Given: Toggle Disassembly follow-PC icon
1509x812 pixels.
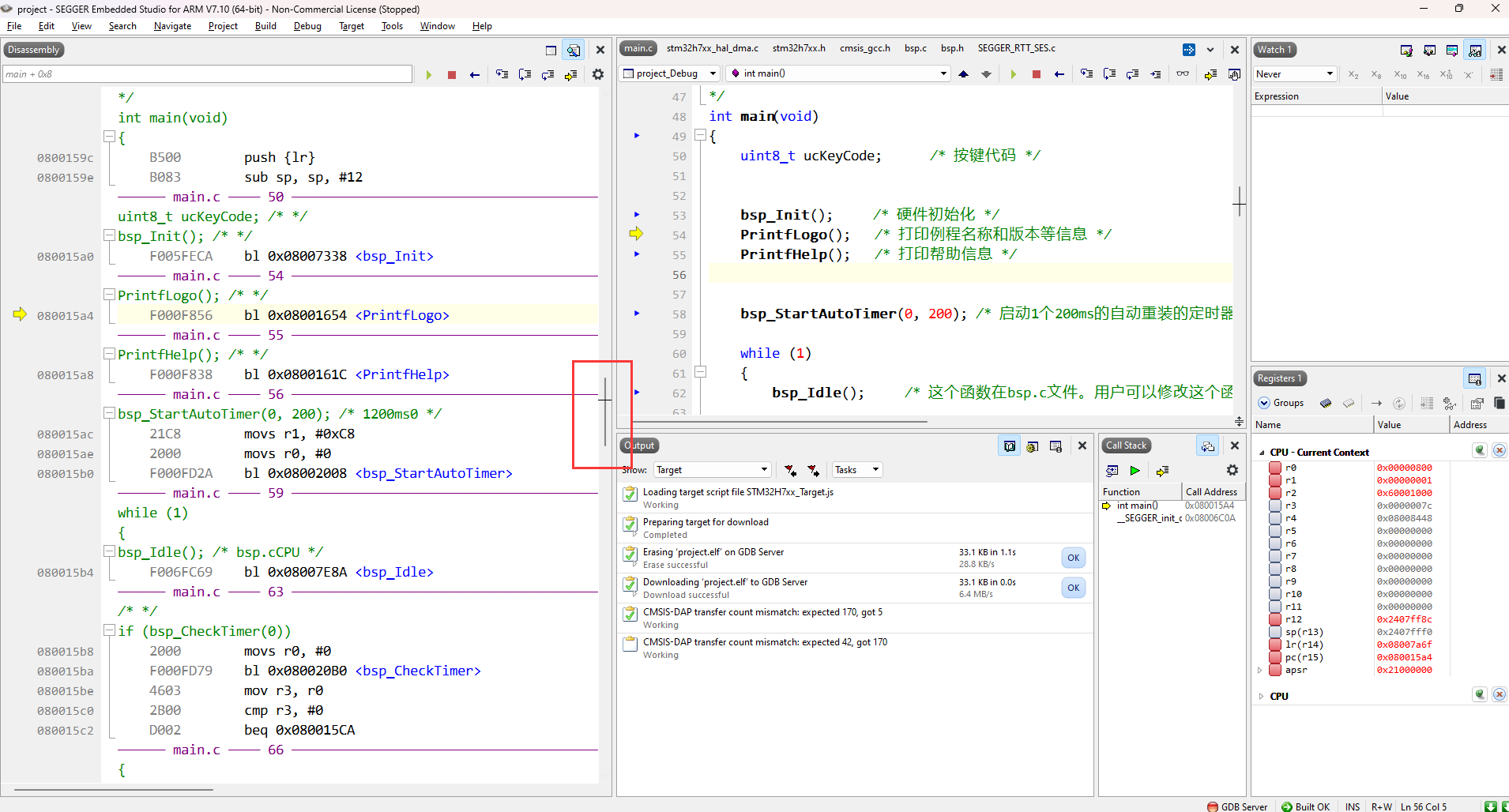Looking at the screenshot, I should point(574,50).
